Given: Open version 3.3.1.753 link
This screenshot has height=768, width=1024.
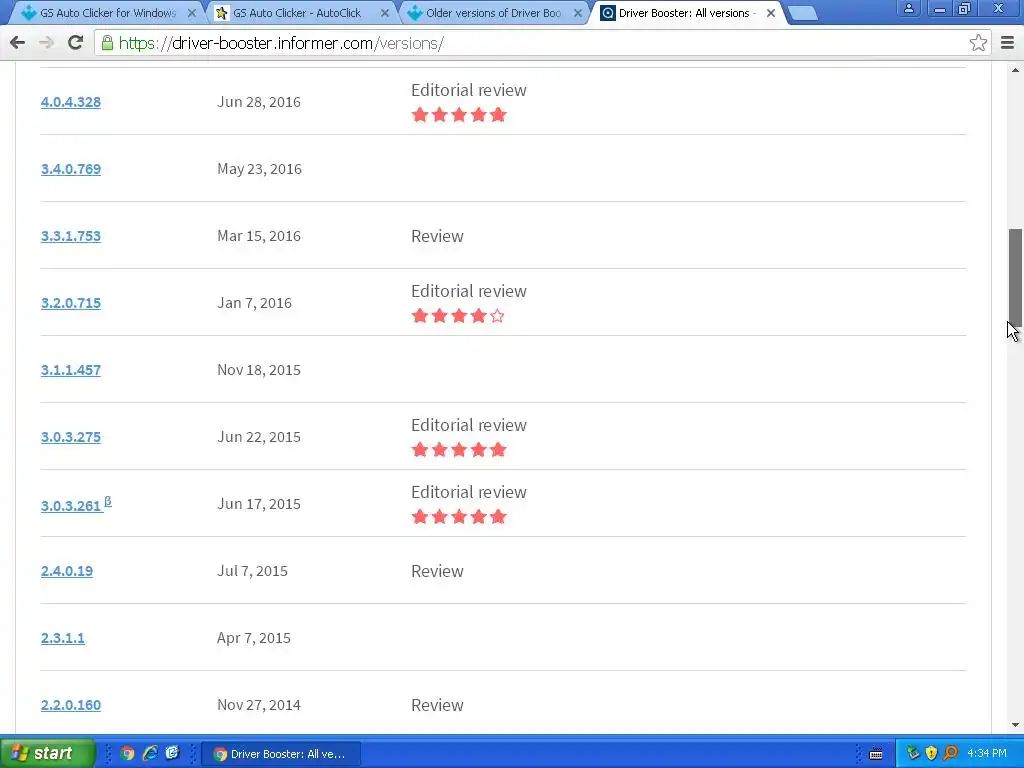Looking at the screenshot, I should [x=71, y=236].
